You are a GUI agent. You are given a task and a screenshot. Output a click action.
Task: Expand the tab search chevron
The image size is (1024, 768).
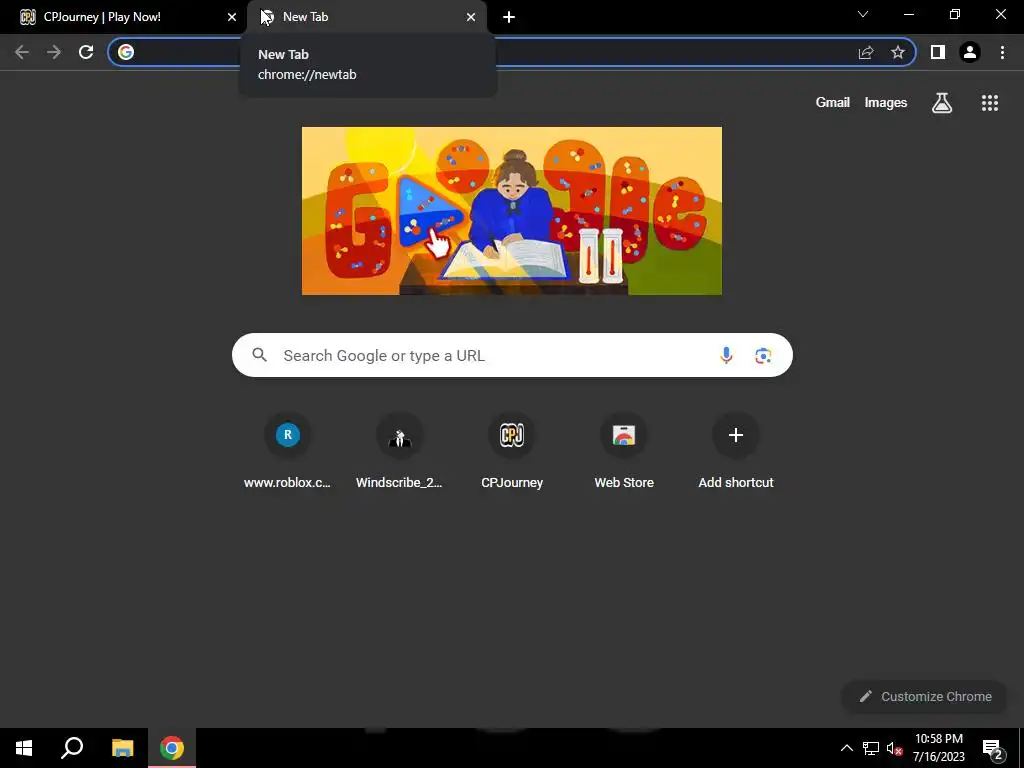pos(863,14)
